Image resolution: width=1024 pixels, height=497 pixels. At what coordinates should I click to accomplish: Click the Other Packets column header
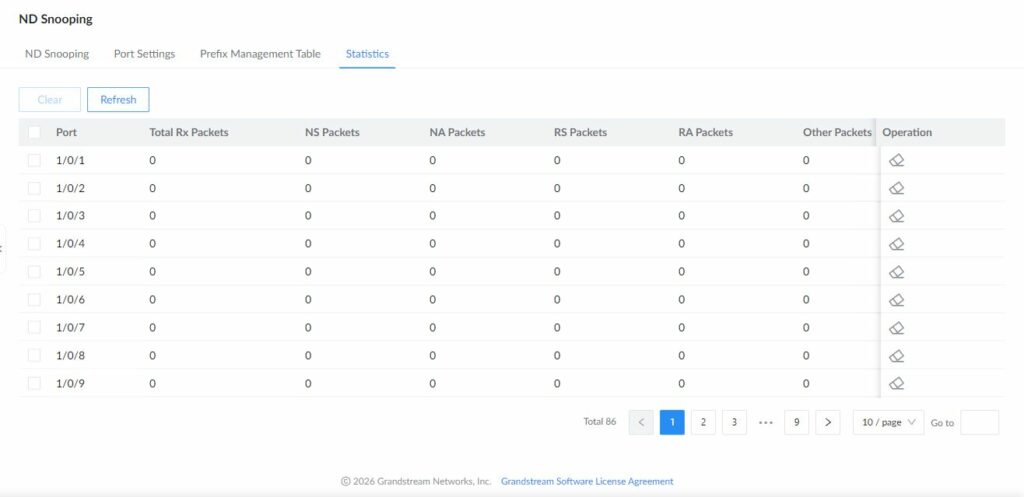(837, 132)
